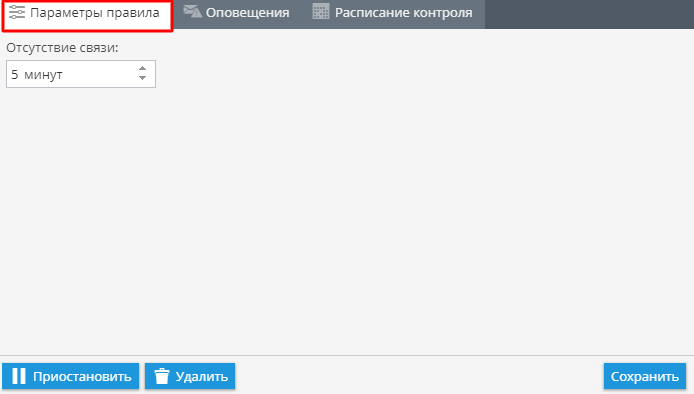Click the word минут in the spinner box
The width and height of the screenshot is (694, 394).
click(x=43, y=75)
